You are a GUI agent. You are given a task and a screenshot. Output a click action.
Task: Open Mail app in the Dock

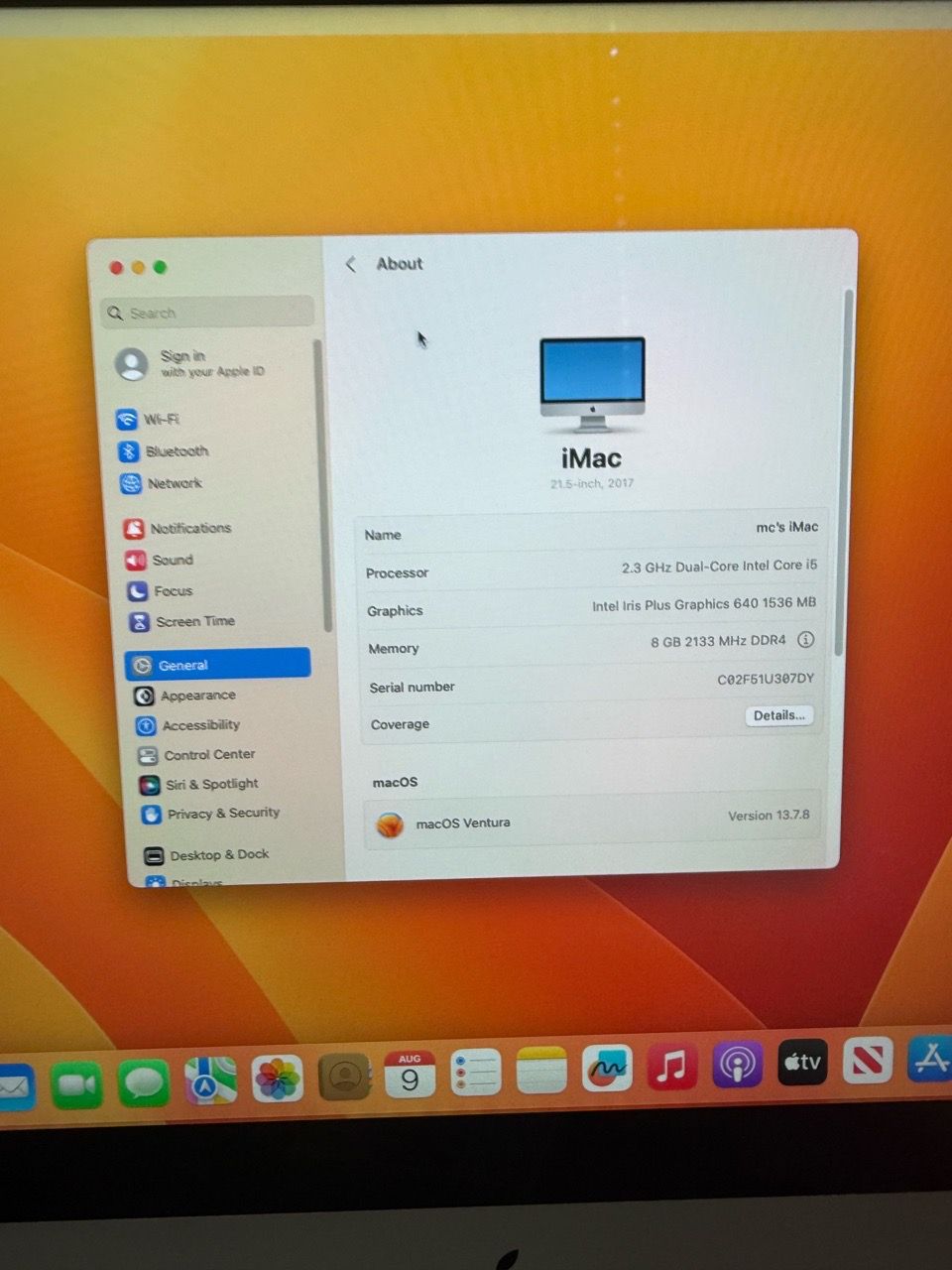click(x=16, y=1088)
